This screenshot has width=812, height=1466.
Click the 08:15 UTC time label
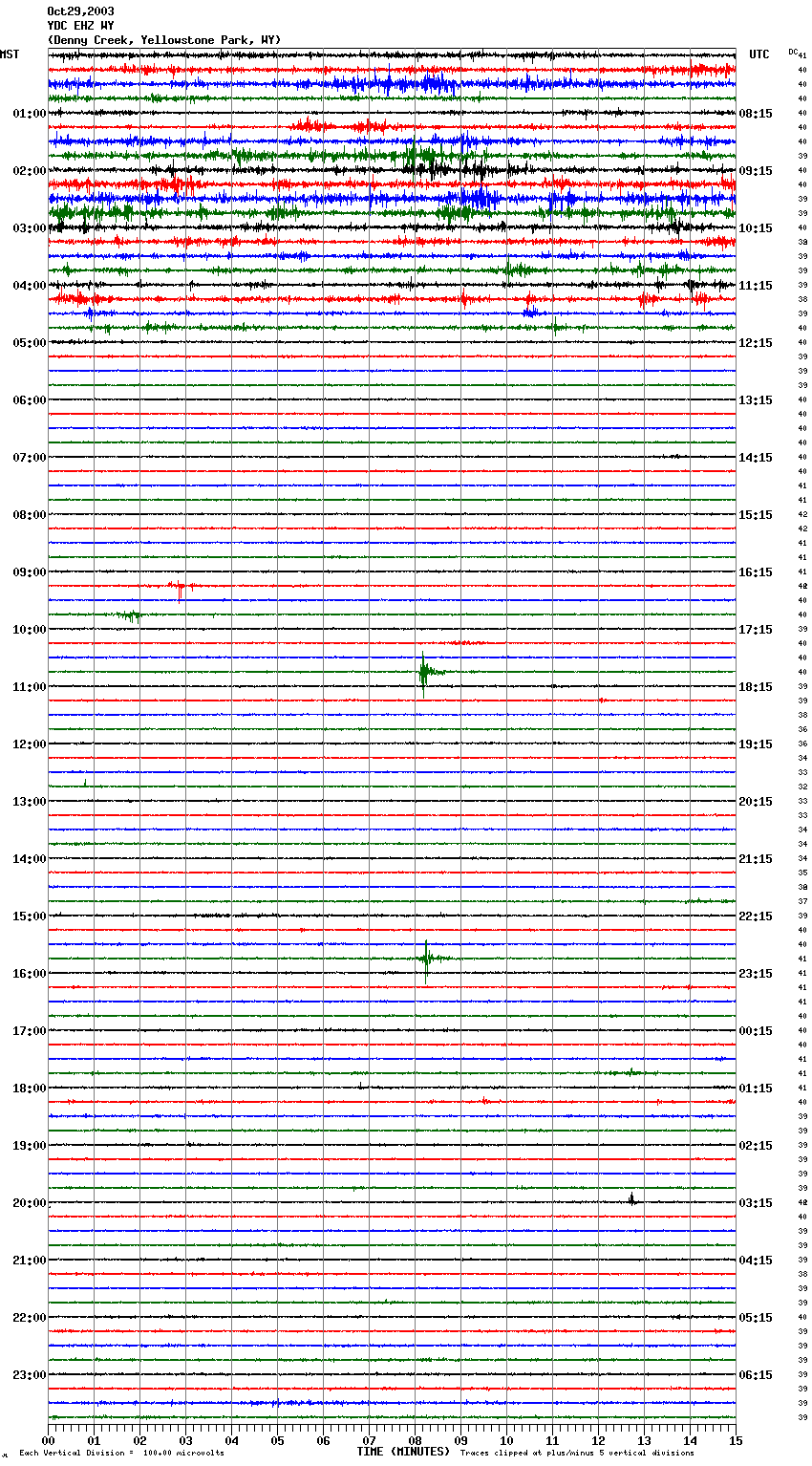pos(756,114)
